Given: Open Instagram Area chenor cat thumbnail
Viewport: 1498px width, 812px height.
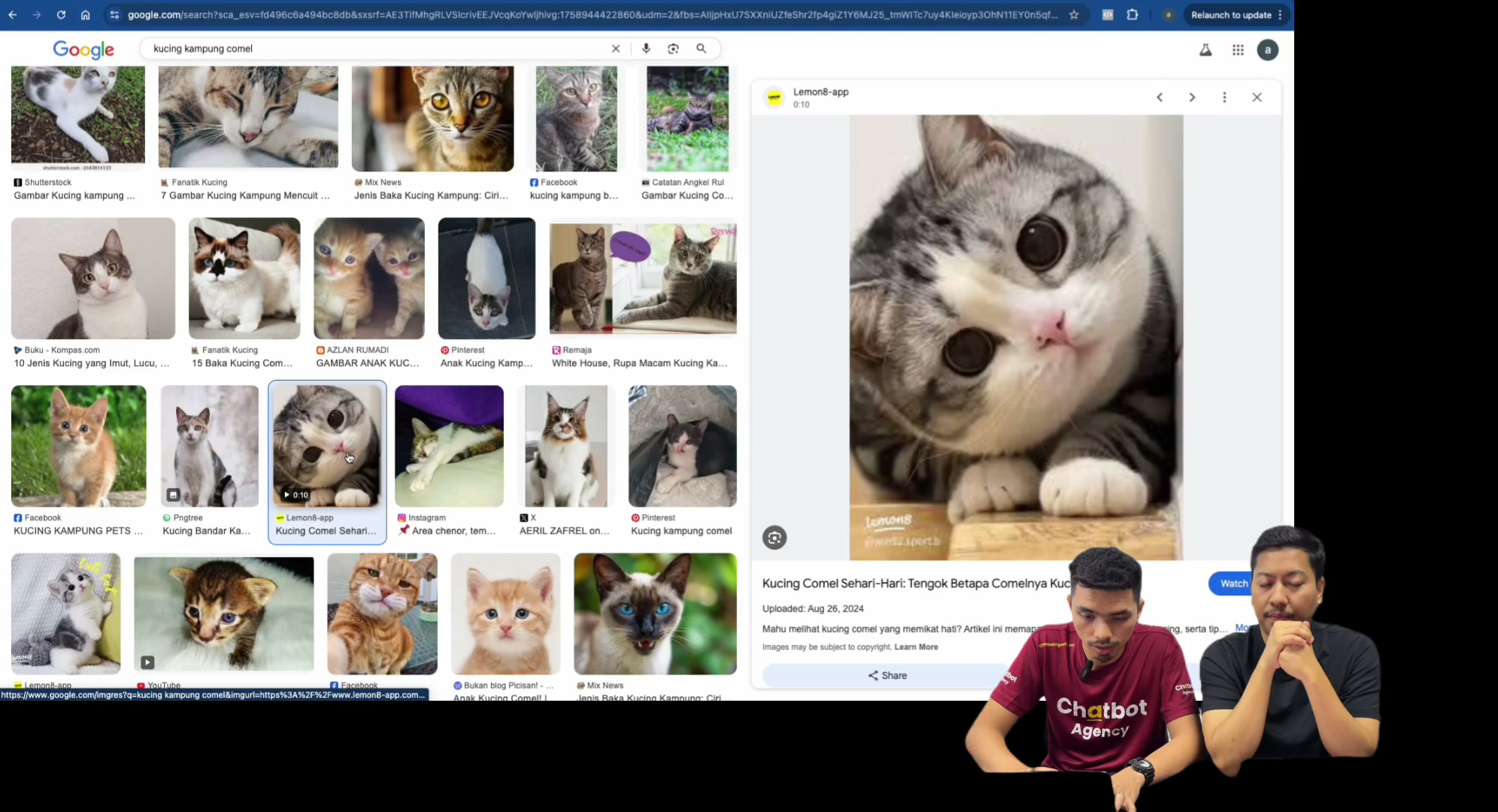Looking at the screenshot, I should click(449, 446).
